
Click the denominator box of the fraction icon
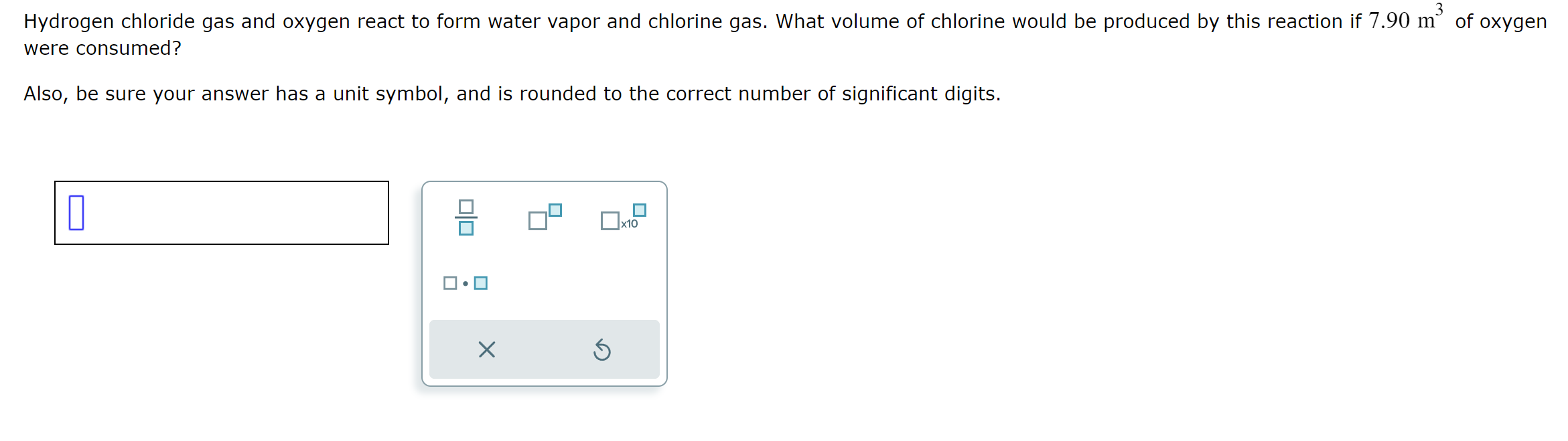(466, 230)
